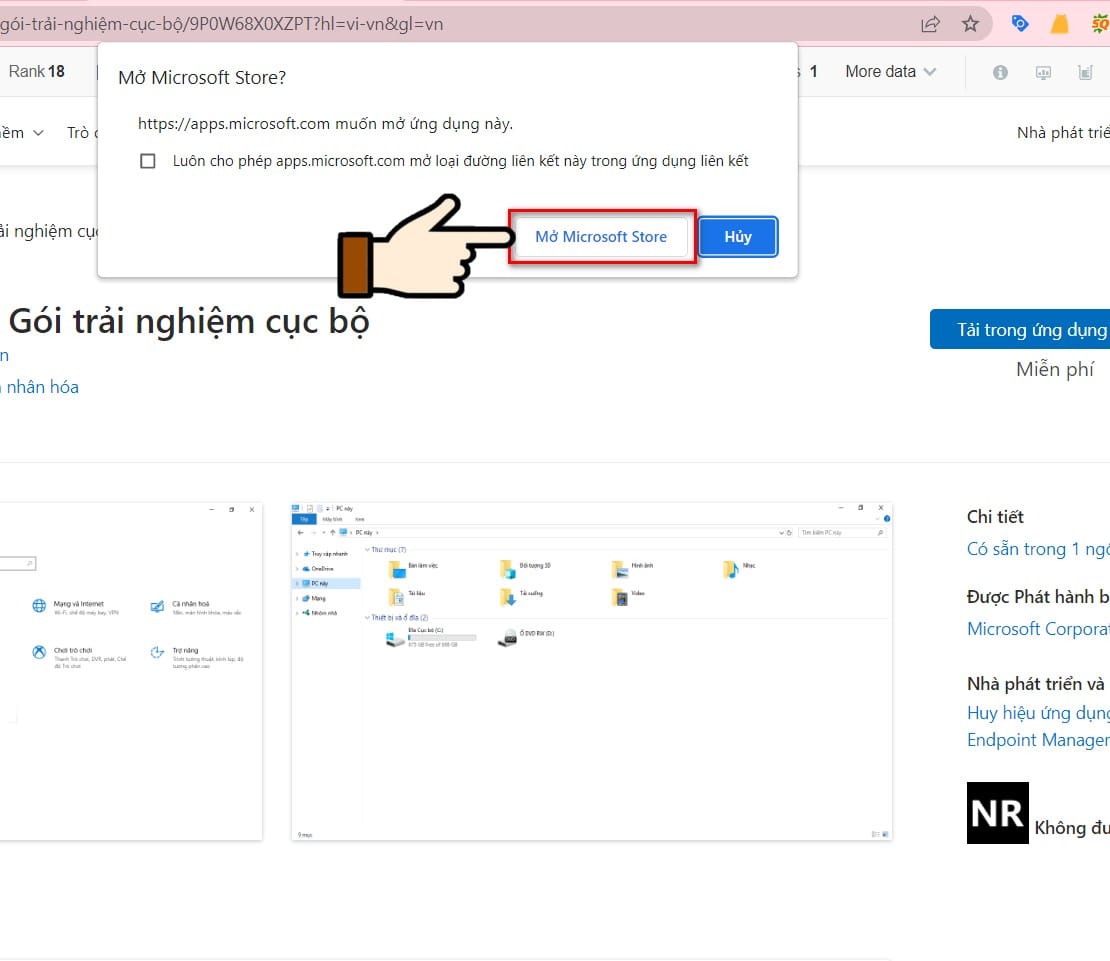This screenshot has width=1110, height=961.
Task: Open the nhân hóa category link
Action: click(x=39, y=387)
